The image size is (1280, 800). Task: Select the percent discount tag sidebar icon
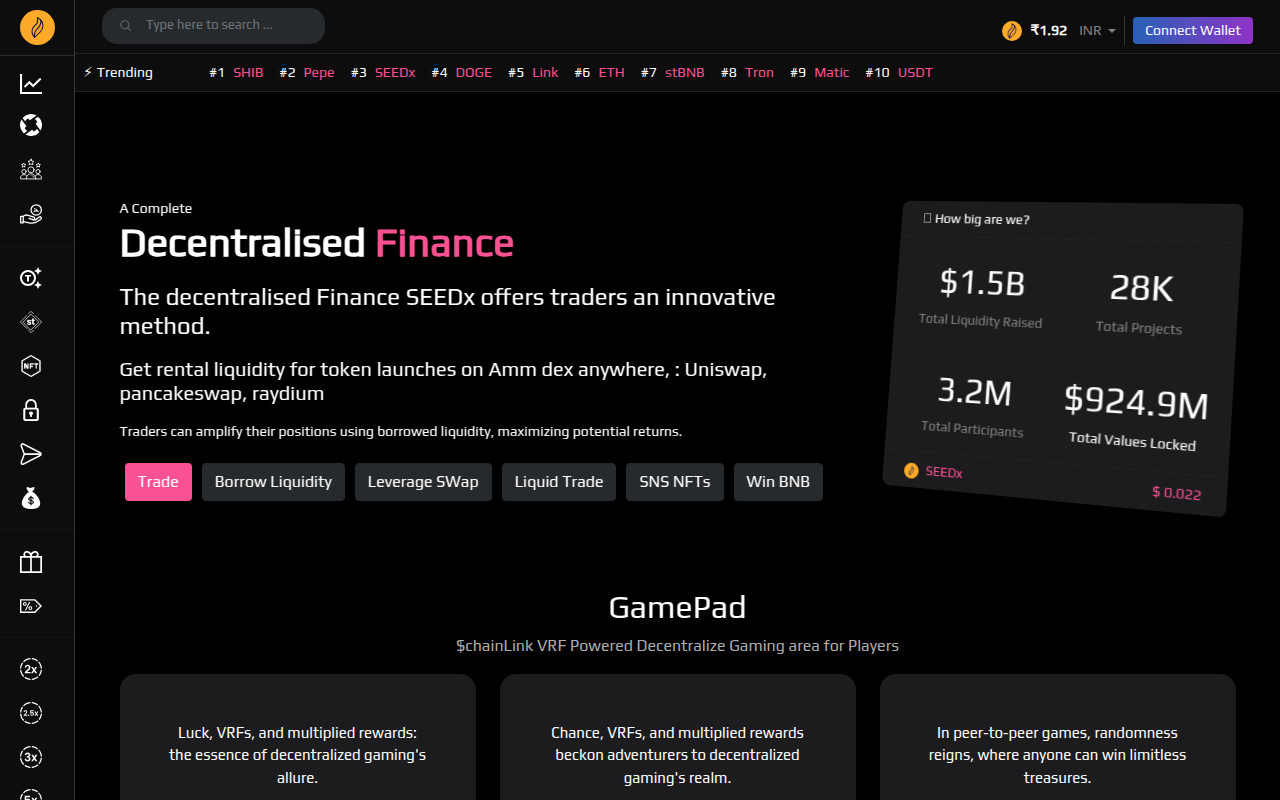[x=31, y=606]
